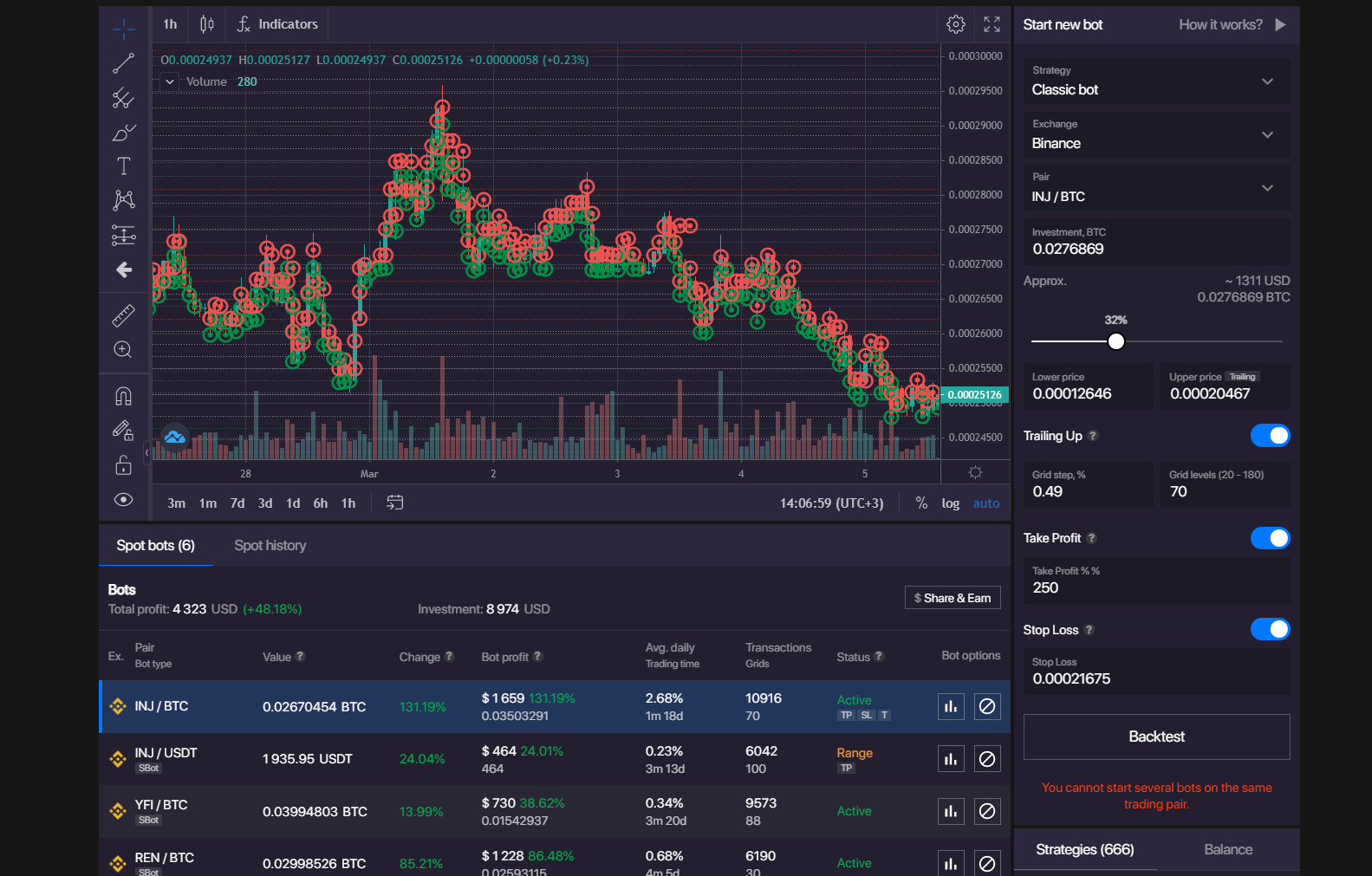Select the INJ / BTC bot row
Image resolution: width=1372 pixels, height=876 pixels.
point(555,706)
